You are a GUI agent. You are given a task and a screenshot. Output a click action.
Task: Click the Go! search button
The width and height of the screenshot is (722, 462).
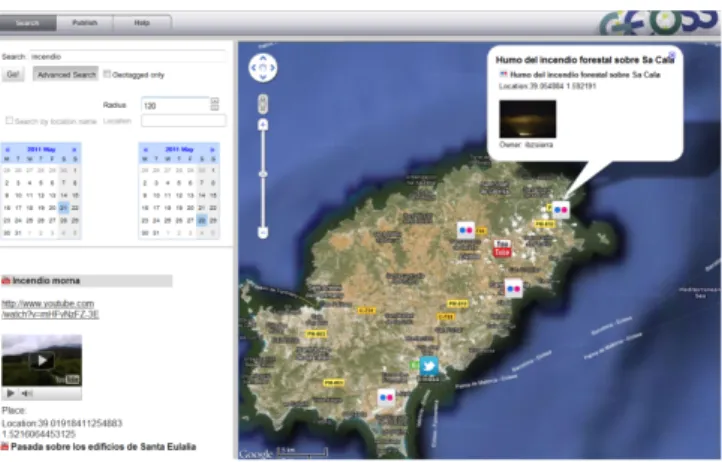point(13,74)
